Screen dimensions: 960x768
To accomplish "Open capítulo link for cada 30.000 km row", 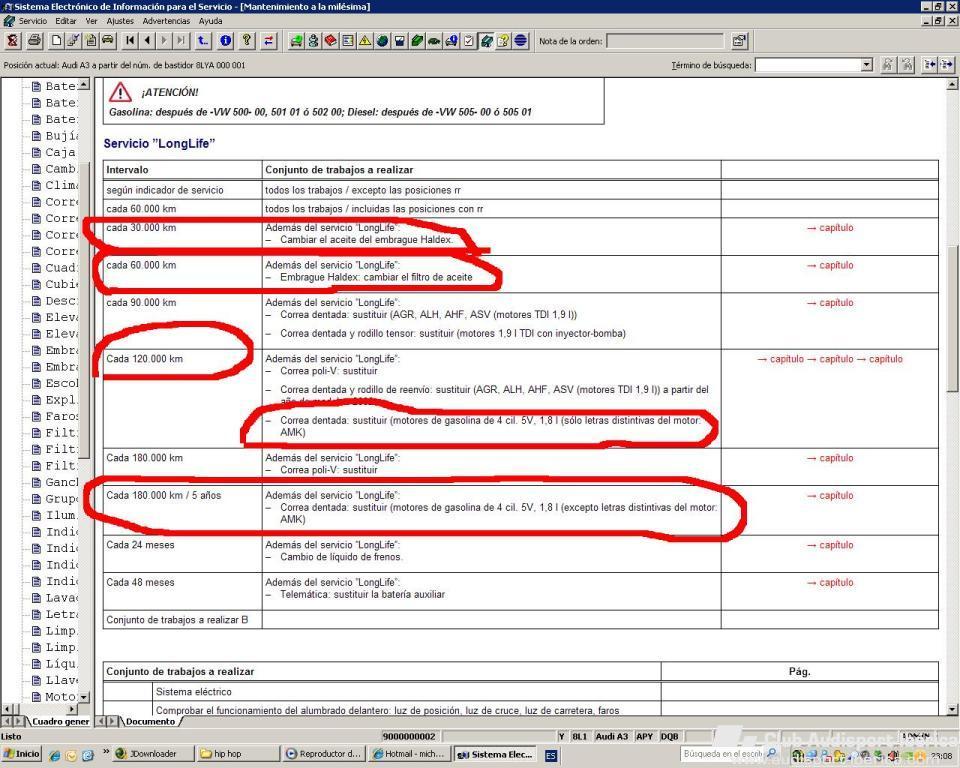I will coord(830,228).
